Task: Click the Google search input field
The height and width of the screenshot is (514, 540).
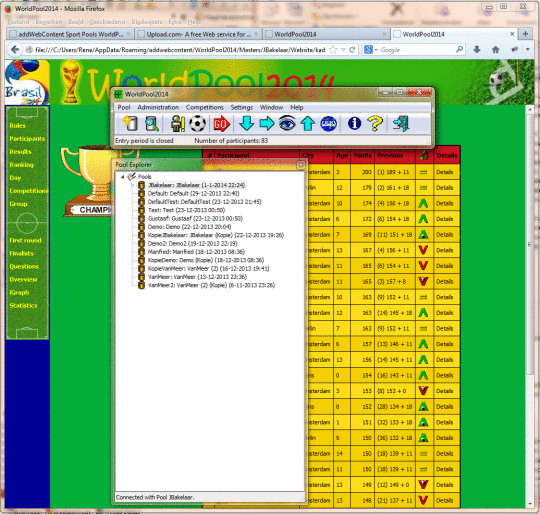Action: coord(417,50)
